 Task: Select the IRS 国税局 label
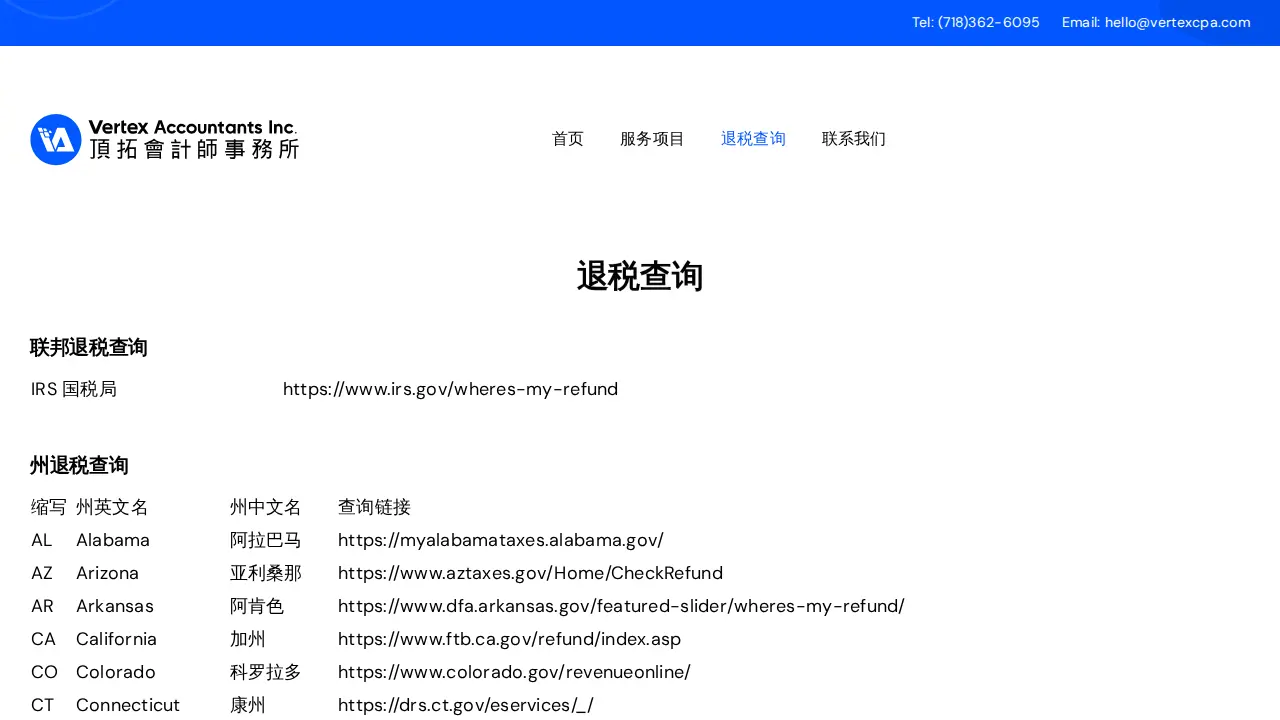point(74,389)
